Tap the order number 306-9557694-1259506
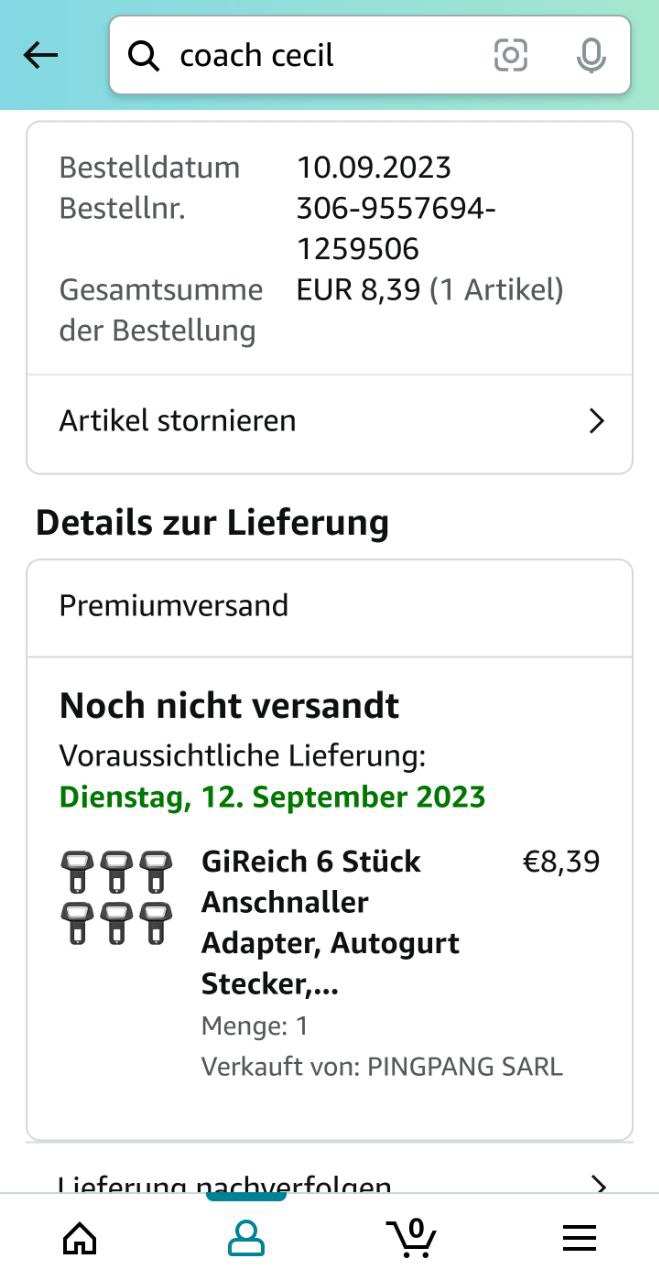659x1280 pixels. point(396,228)
